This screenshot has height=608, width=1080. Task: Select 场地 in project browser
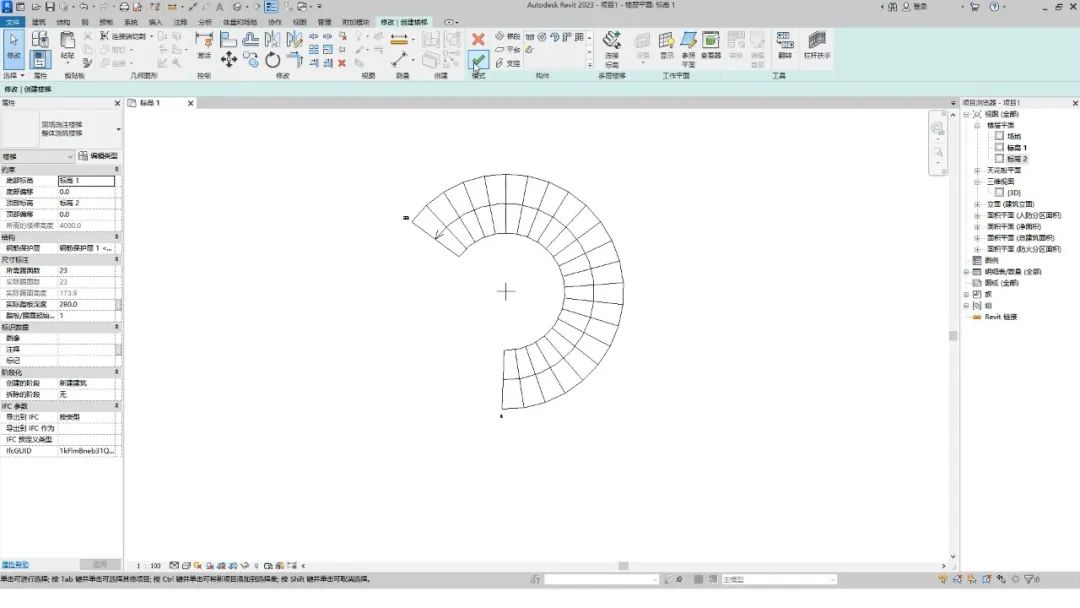coord(1014,136)
